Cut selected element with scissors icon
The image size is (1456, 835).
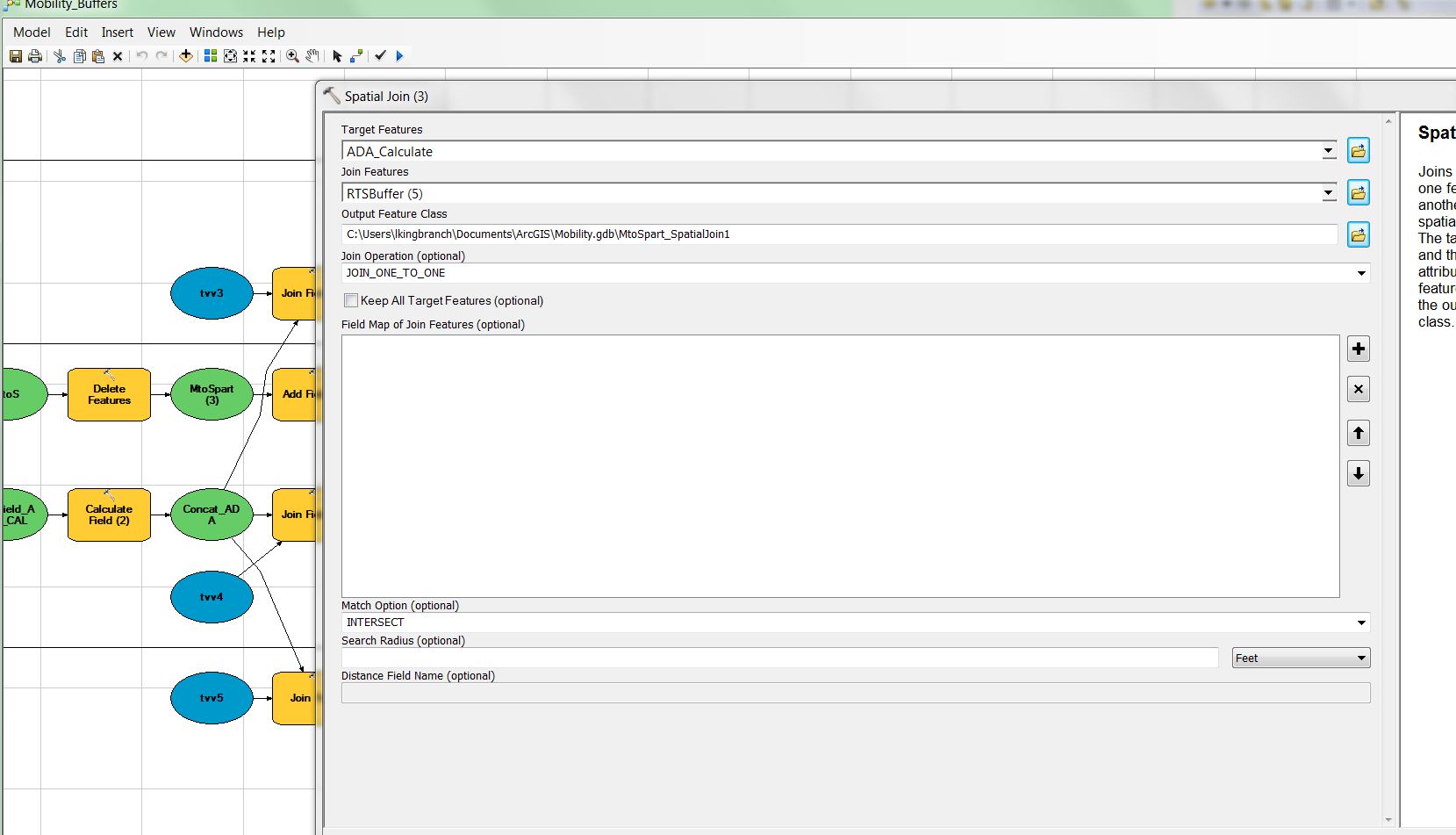pyautogui.click(x=60, y=56)
